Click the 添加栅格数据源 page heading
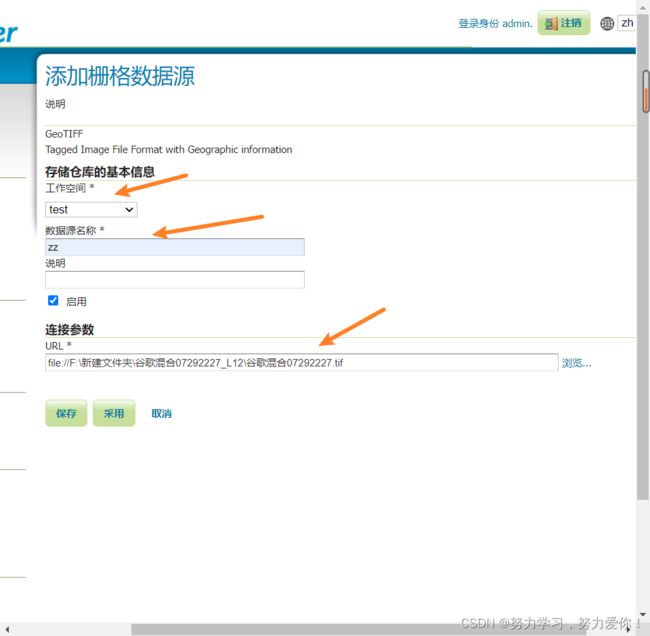Screen dimensions: 650x636 (x=120, y=76)
